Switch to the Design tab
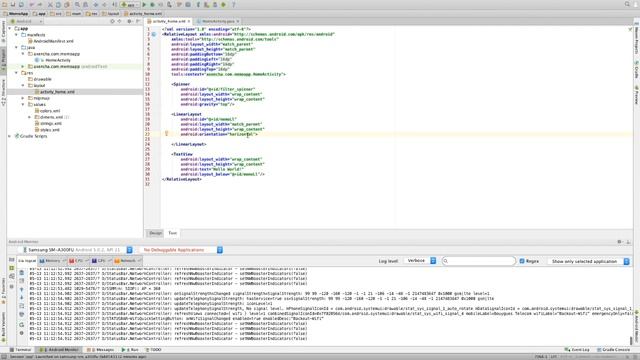The width and height of the screenshot is (640, 360). coord(155,233)
